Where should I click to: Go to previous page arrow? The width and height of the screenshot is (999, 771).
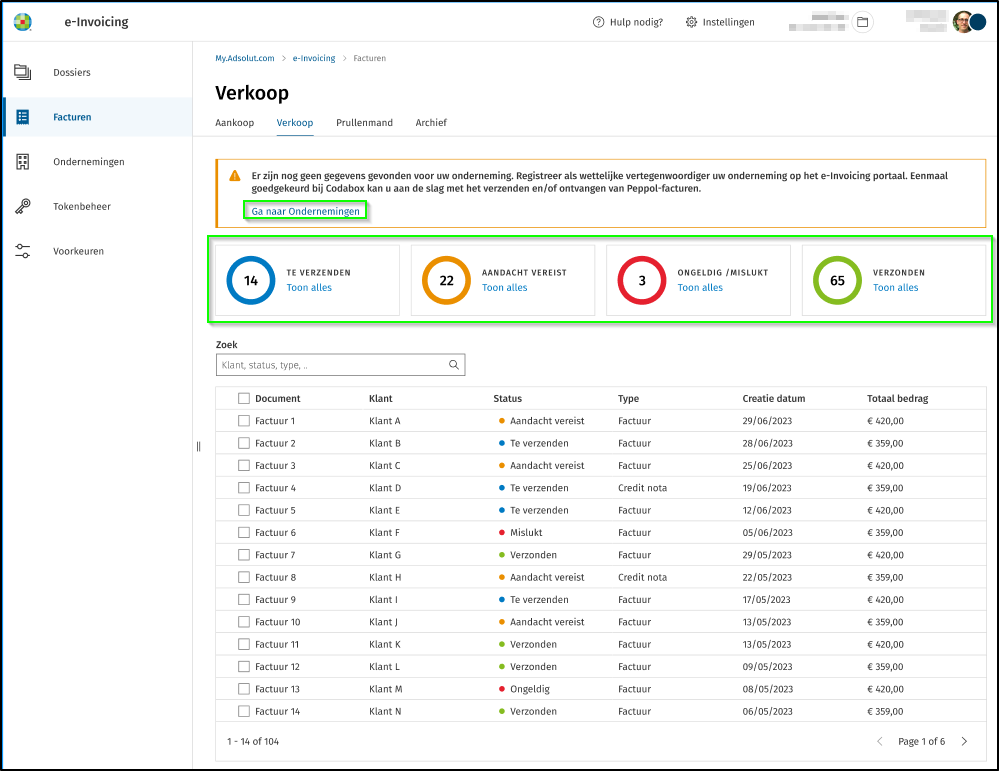[880, 741]
